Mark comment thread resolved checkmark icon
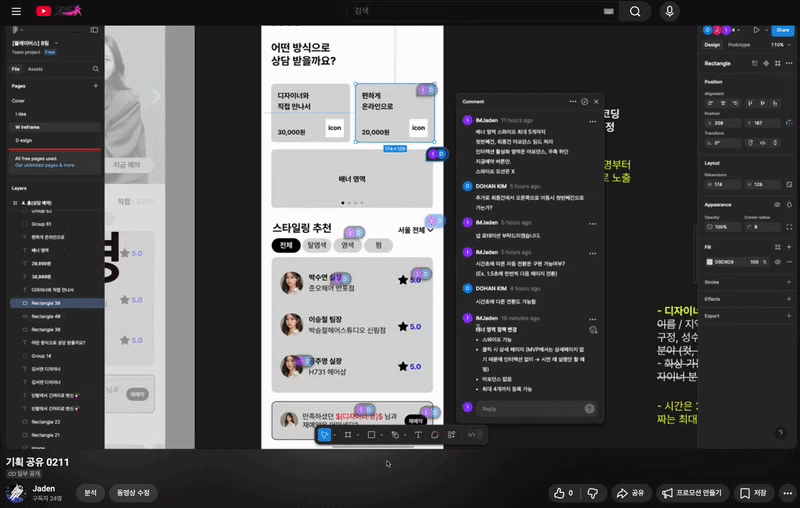This screenshot has height=508, width=800. [x=585, y=101]
